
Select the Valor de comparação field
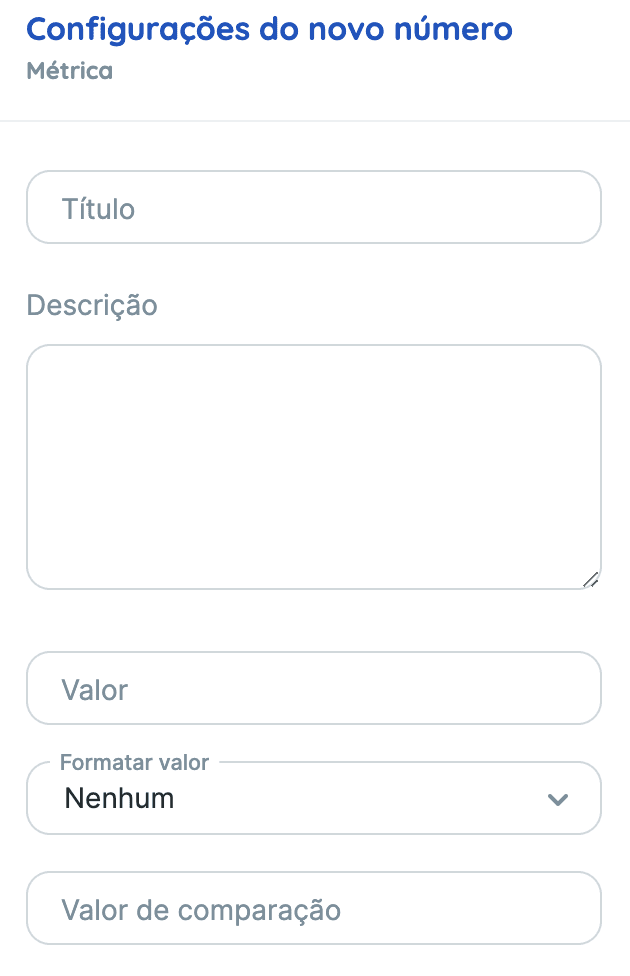[x=314, y=908]
